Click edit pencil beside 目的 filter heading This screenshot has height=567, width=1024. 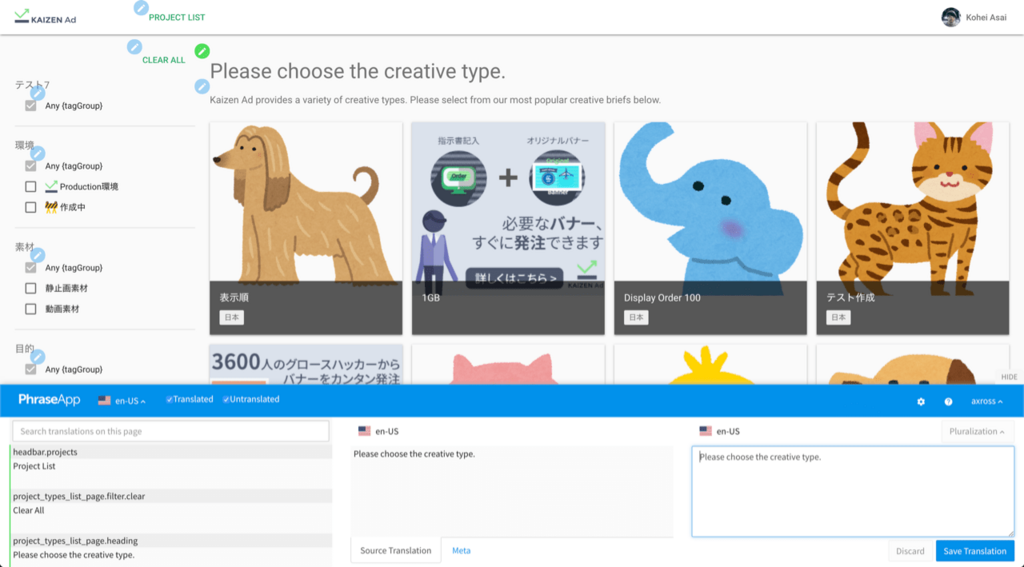click(38, 357)
